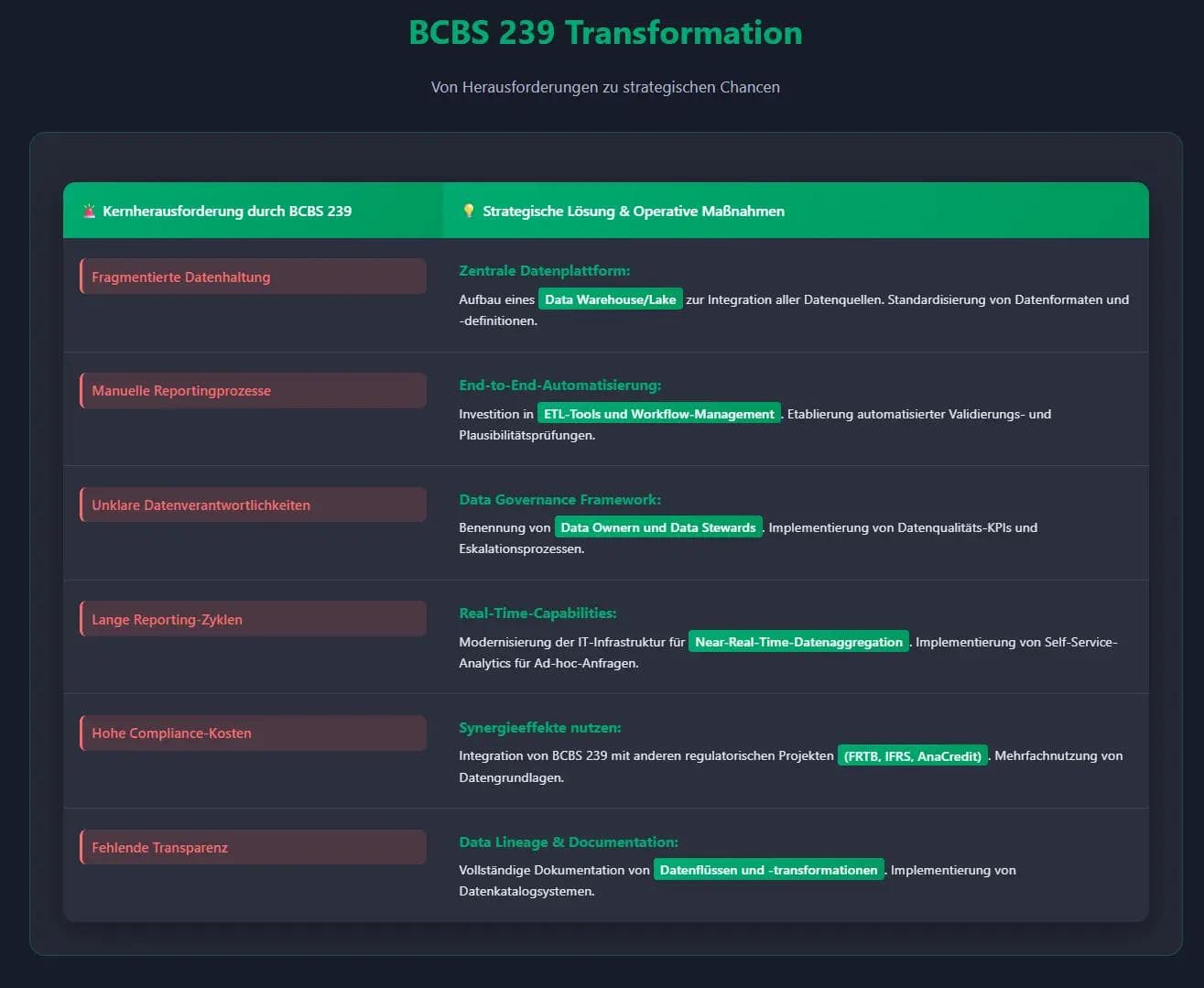Select the Fragmentierte Datenhaltung challenge box
The height and width of the screenshot is (988, 1204).
pyautogui.click(x=253, y=277)
